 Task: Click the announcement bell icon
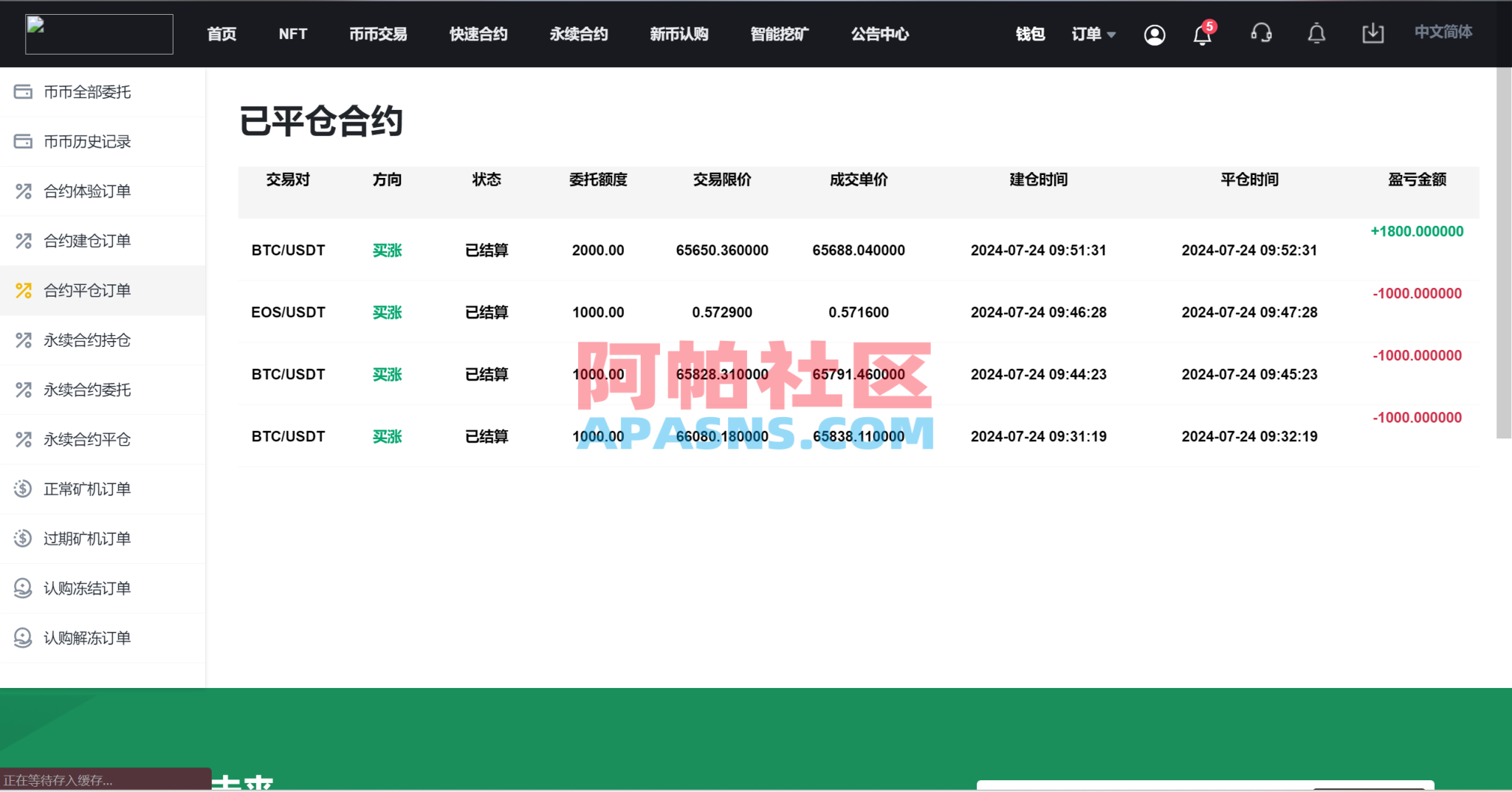coord(1316,34)
